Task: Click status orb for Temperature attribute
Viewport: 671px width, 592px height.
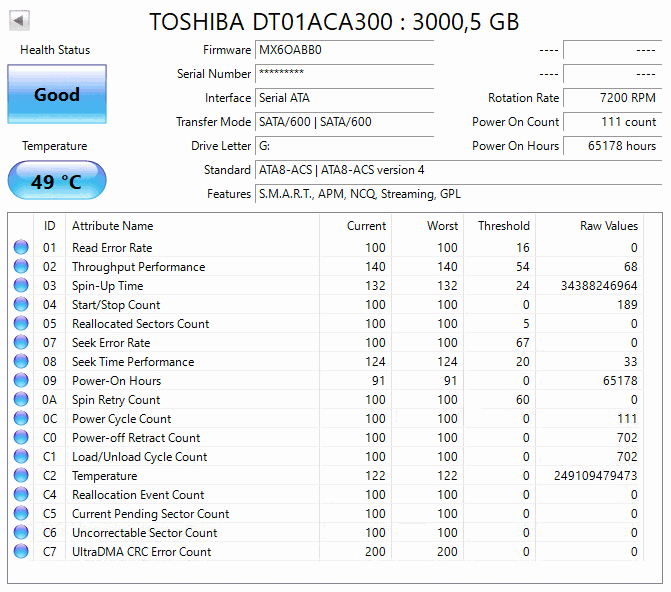Action: coord(21,476)
